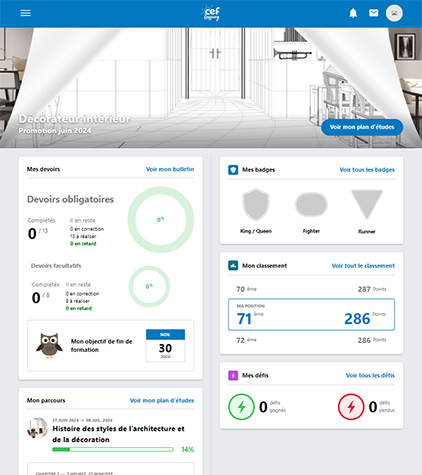Screen dimensions: 422x475
Task: Click the 286 Points personal score
Action: [x=365, y=318]
